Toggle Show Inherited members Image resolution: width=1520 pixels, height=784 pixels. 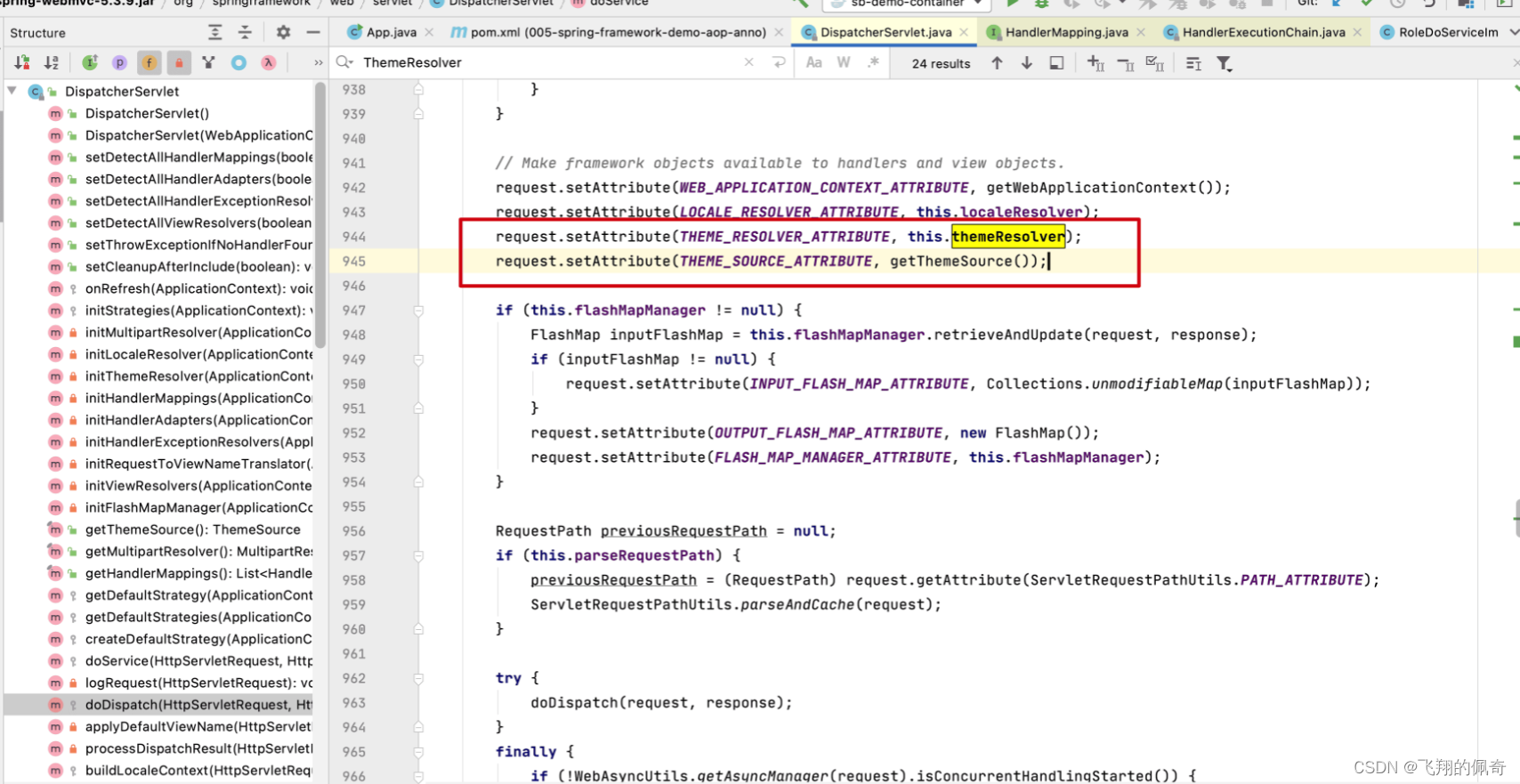click(90, 62)
